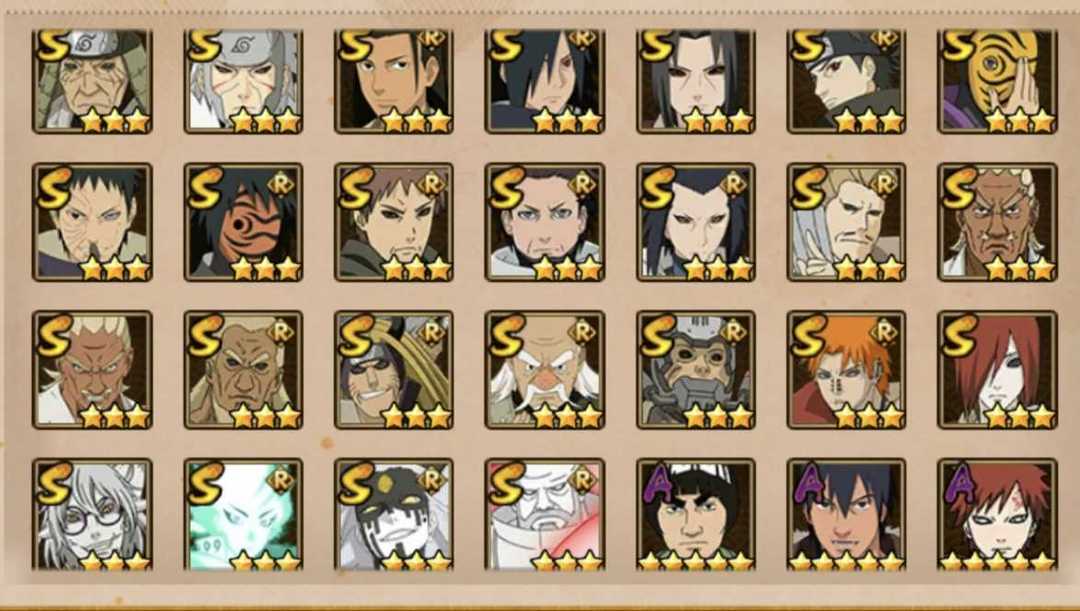Select the A-rank dark spiky-haired ninja
The image size is (1080, 611).
[847, 515]
